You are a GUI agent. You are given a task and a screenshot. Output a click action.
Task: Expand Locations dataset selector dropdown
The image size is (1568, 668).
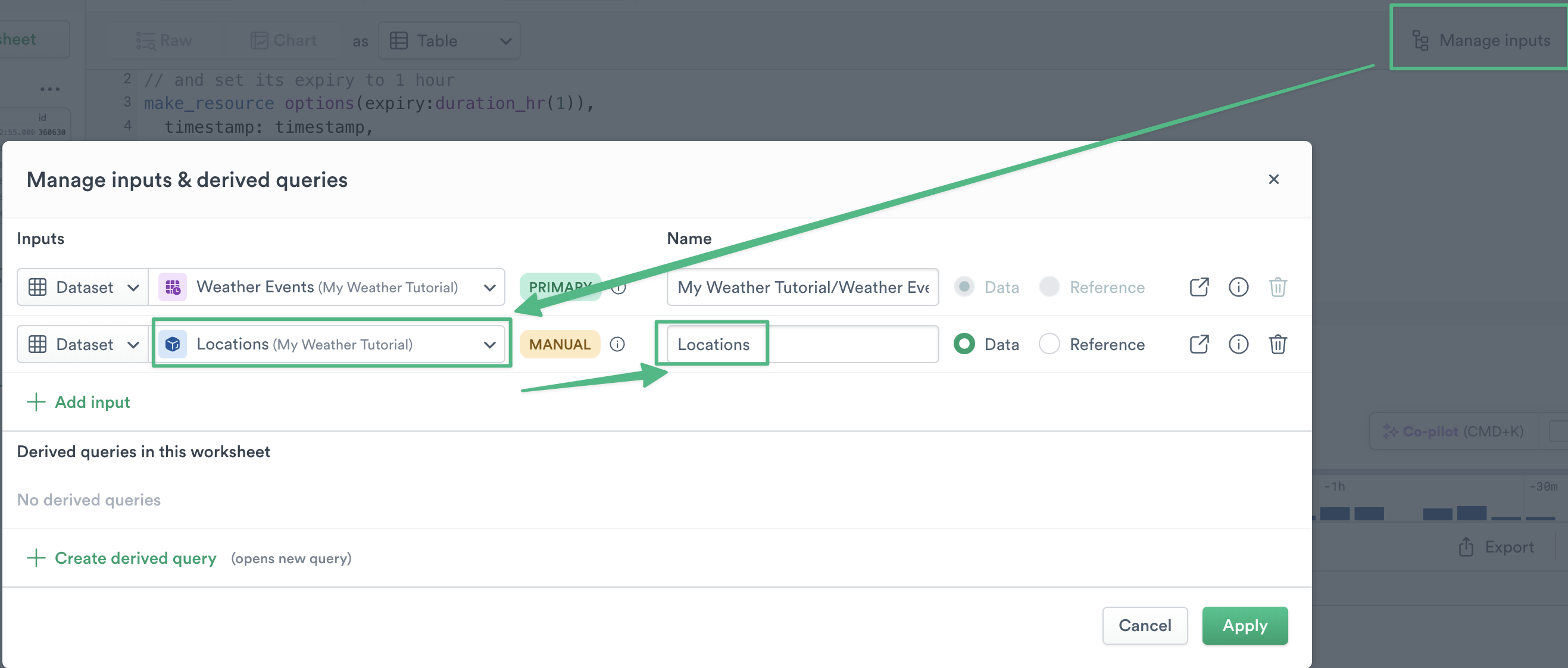coord(489,345)
